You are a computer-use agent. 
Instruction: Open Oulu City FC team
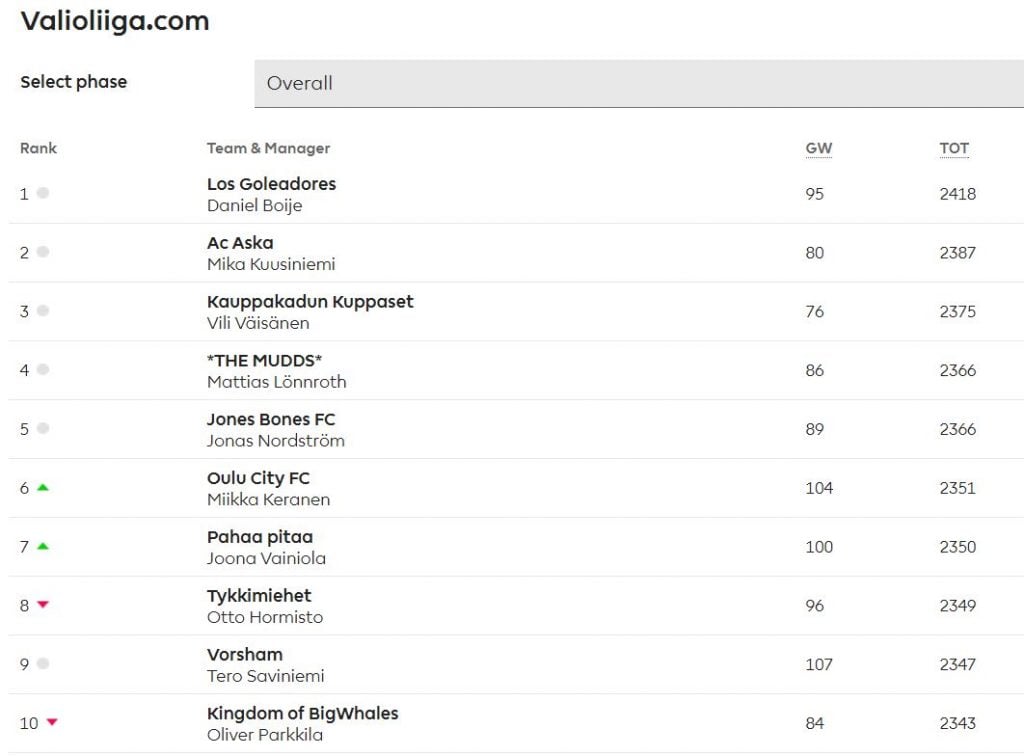(258, 478)
